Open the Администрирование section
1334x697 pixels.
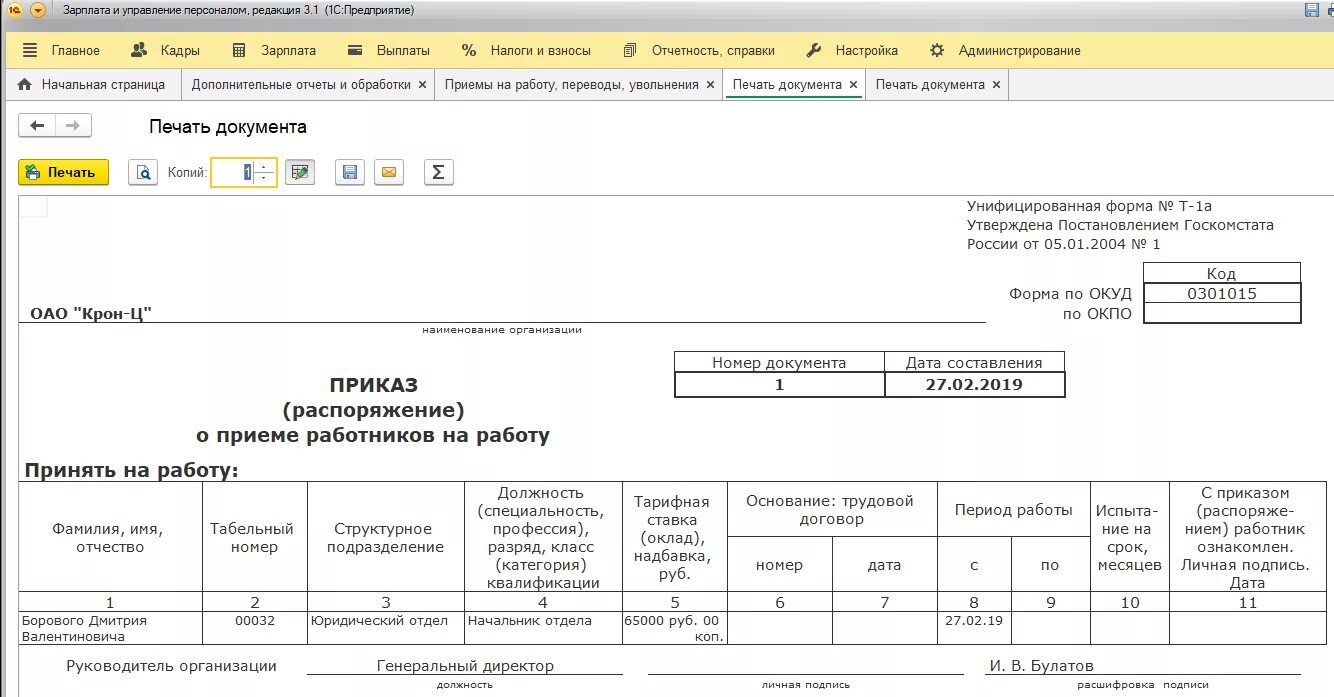(x=1005, y=50)
